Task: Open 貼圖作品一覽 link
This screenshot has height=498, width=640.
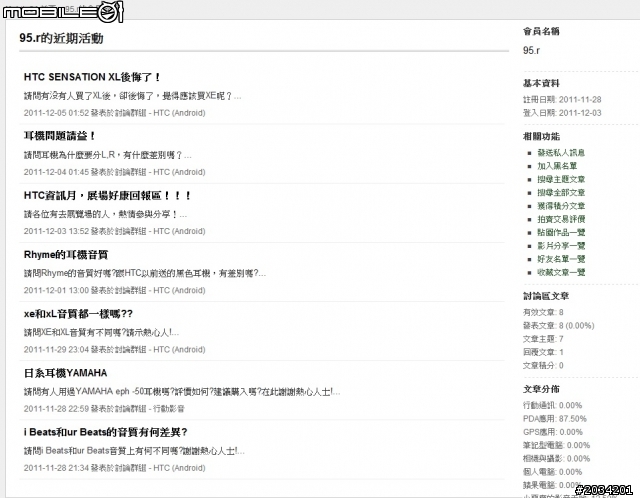Action: (561, 232)
